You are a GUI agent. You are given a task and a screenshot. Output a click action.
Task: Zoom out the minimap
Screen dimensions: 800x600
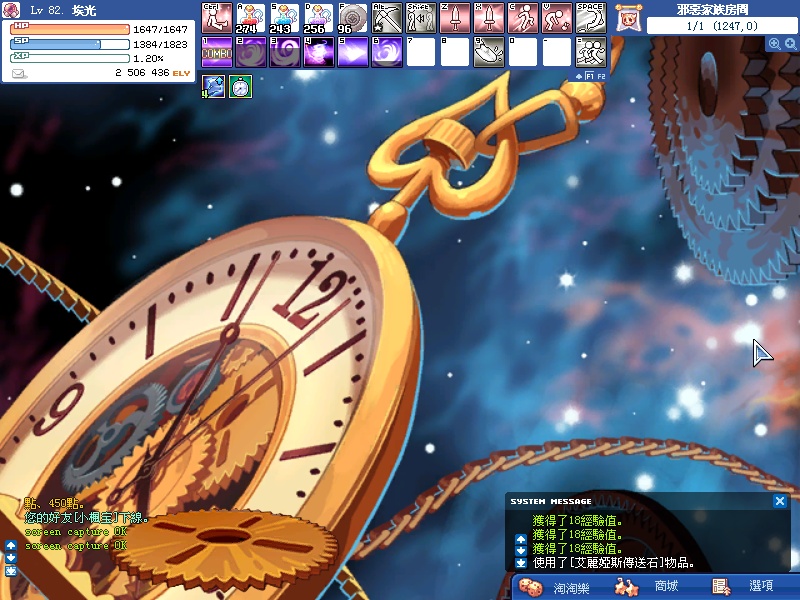pos(791,44)
